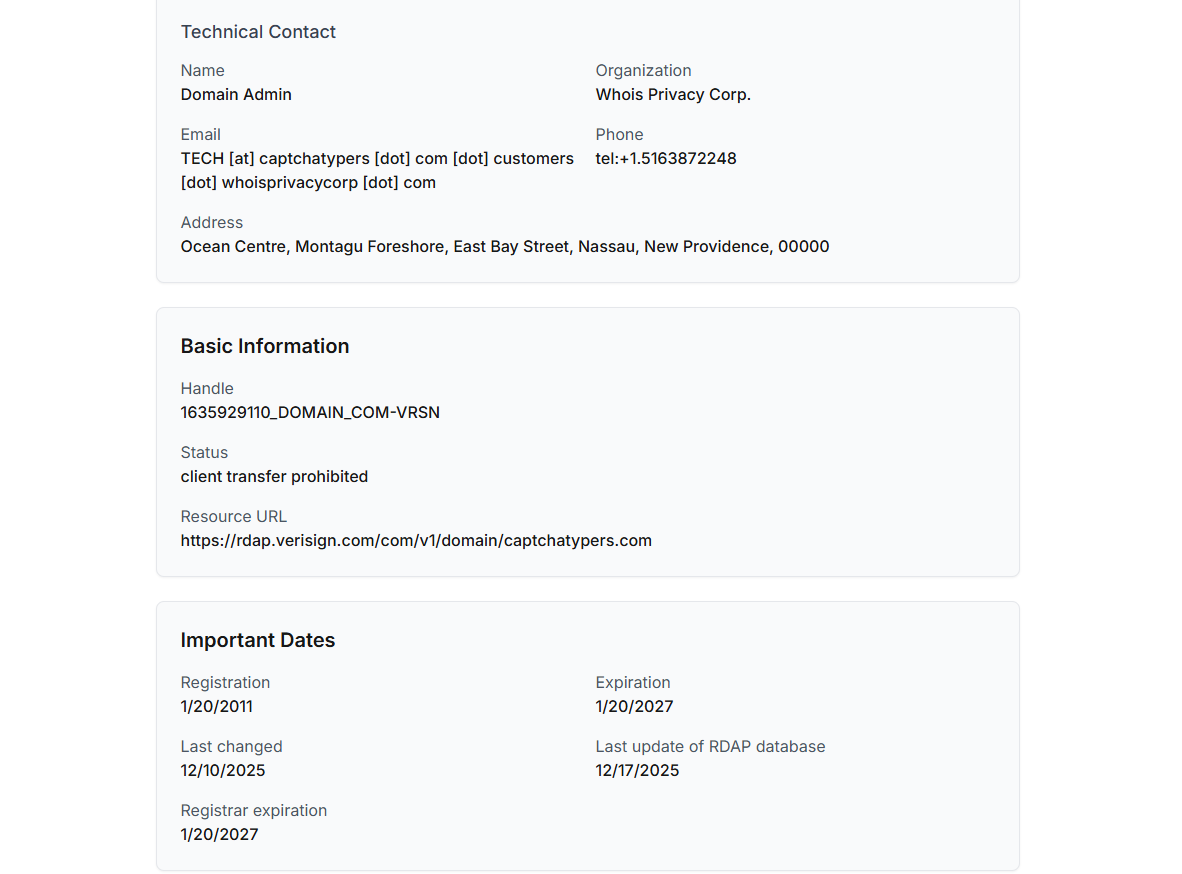Click the phone number tel:+1.5163872248

[666, 159]
